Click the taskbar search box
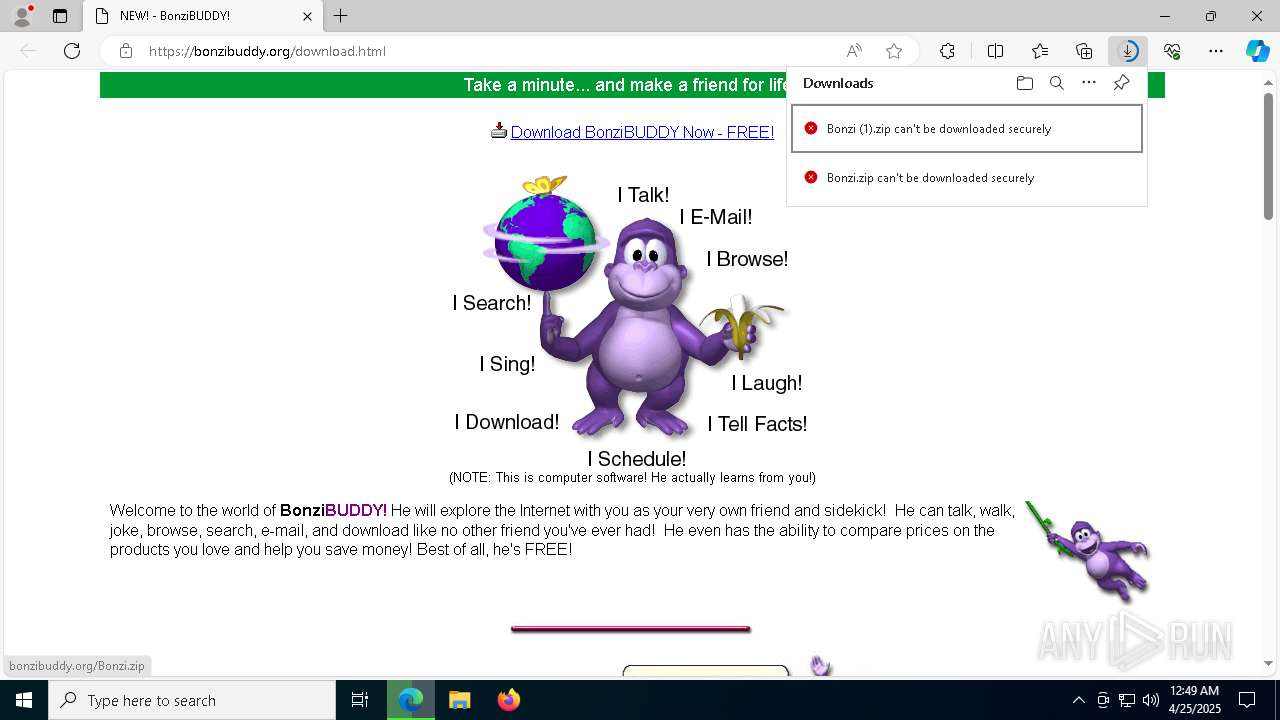This screenshot has width=1280, height=720. 192,700
